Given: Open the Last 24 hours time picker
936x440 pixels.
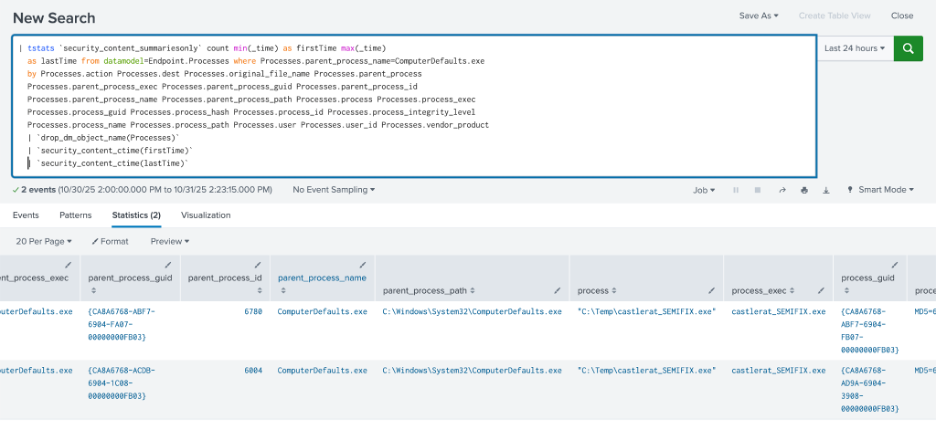Looking at the screenshot, I should (855, 48).
